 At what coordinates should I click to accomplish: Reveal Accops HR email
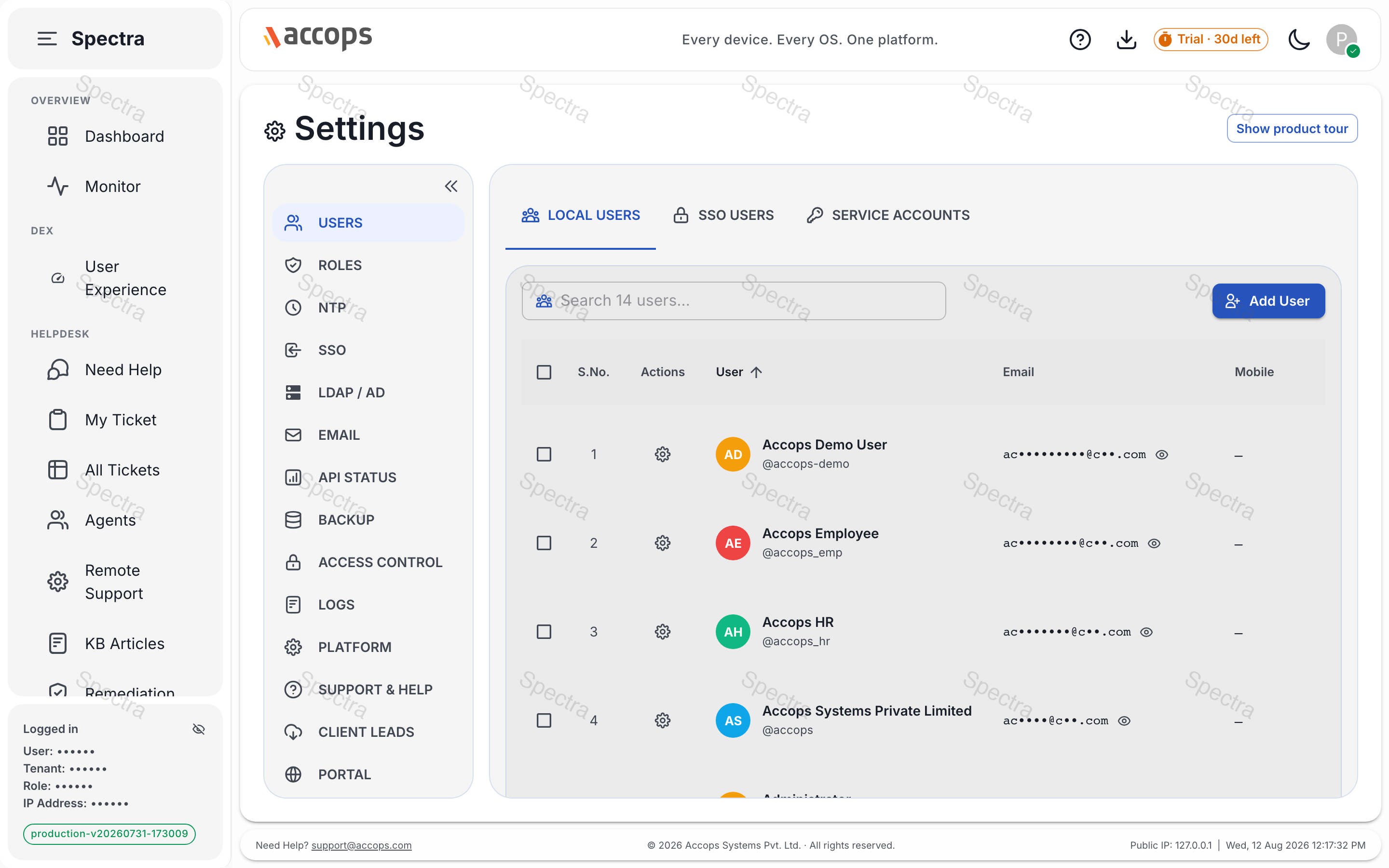pyautogui.click(x=1145, y=632)
